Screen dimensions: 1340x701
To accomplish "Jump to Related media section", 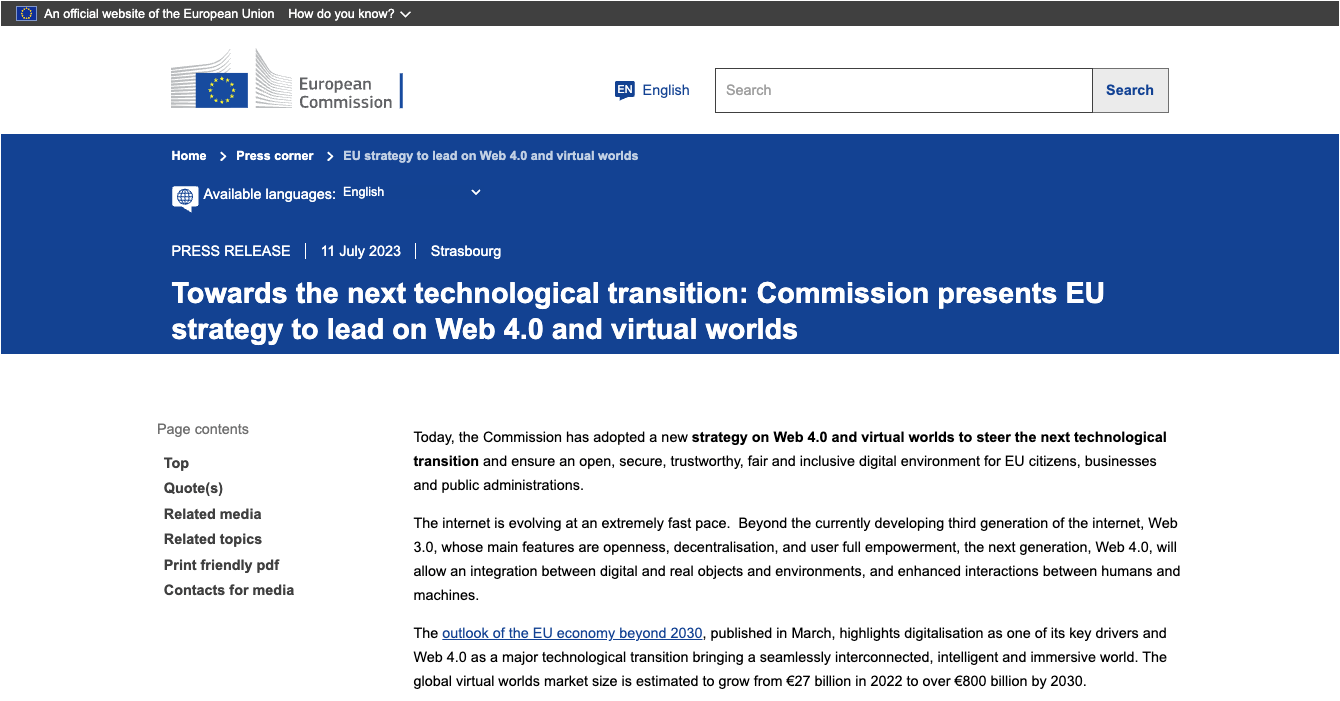I will 212,514.
